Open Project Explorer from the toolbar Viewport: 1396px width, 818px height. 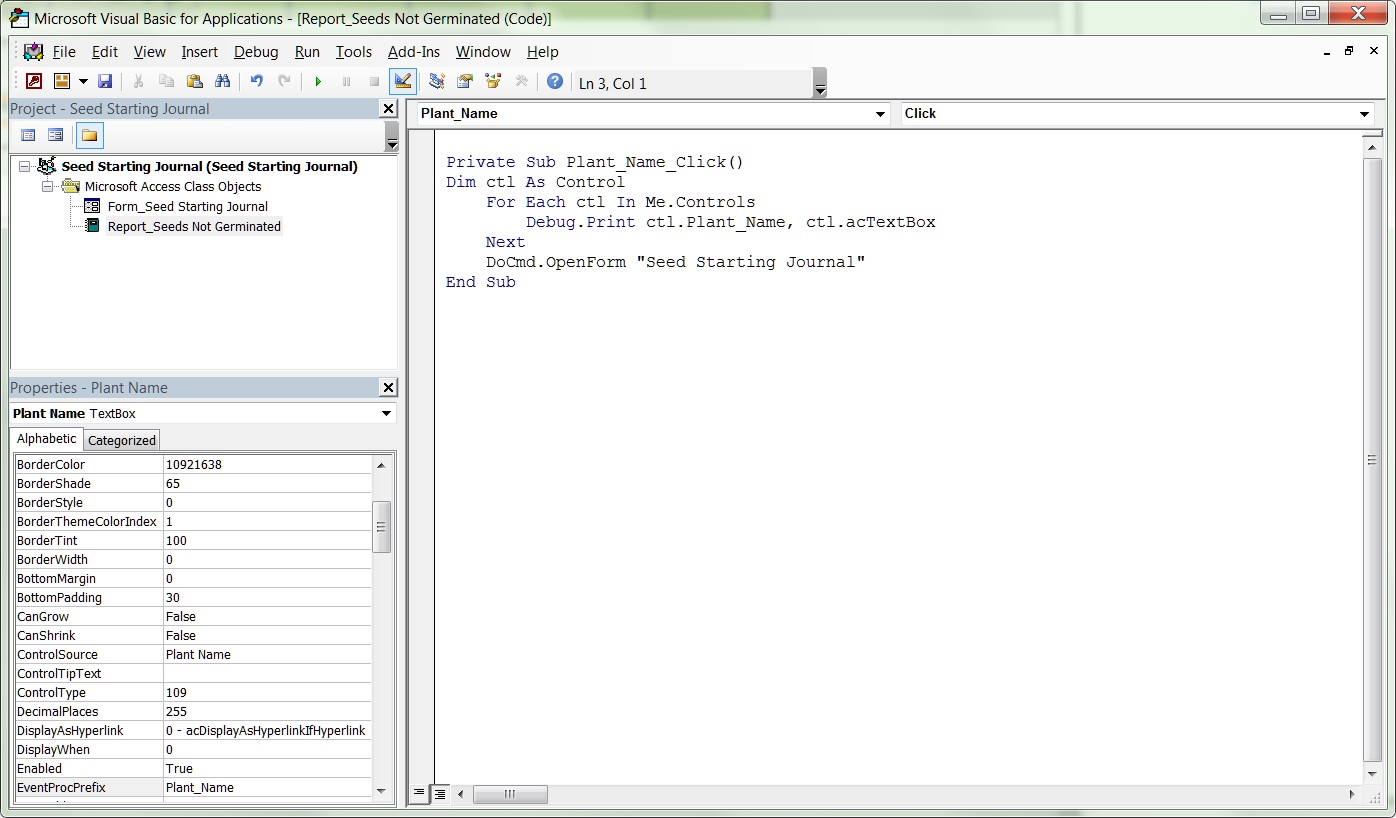(437, 82)
